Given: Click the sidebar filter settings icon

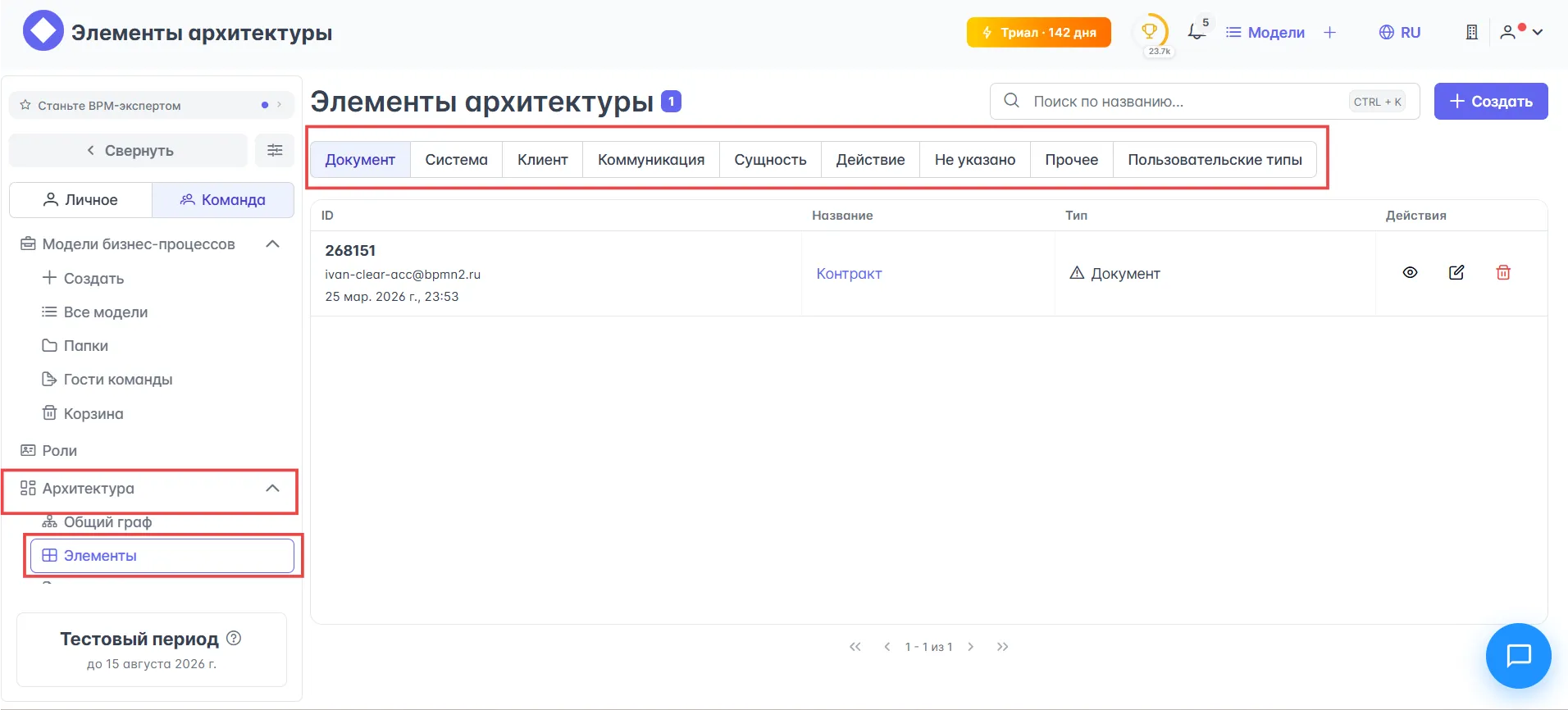Looking at the screenshot, I should 275,150.
